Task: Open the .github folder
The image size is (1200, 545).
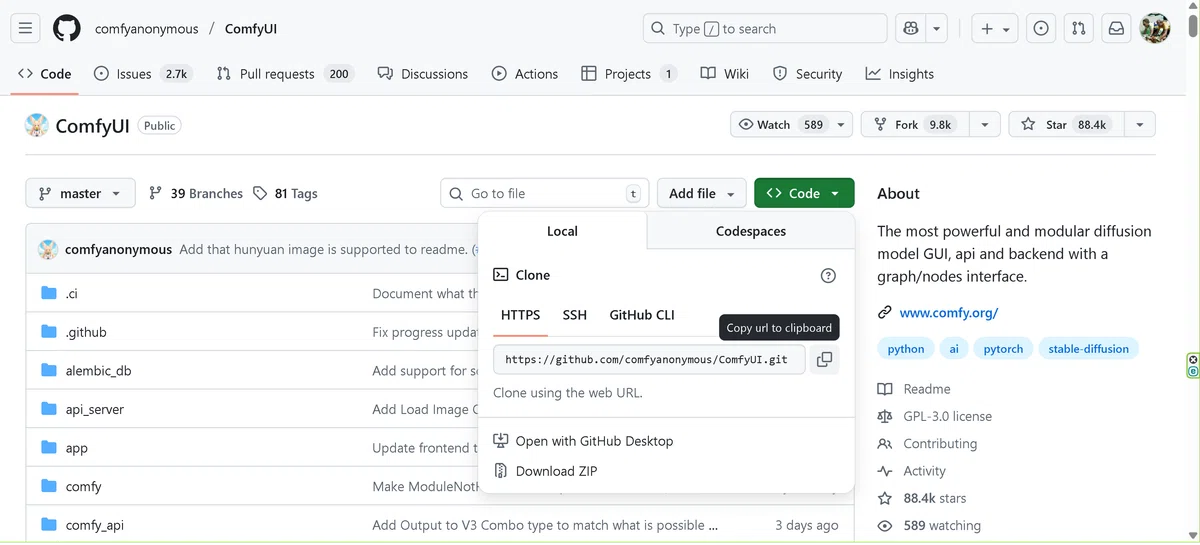Action: 86,332
